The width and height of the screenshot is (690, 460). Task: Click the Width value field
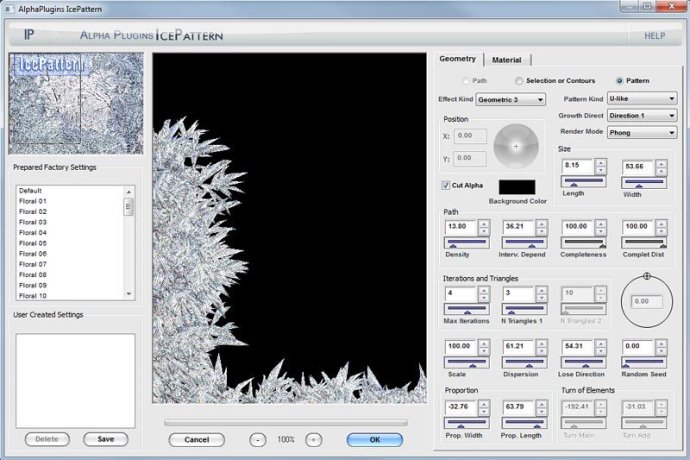tap(638, 167)
